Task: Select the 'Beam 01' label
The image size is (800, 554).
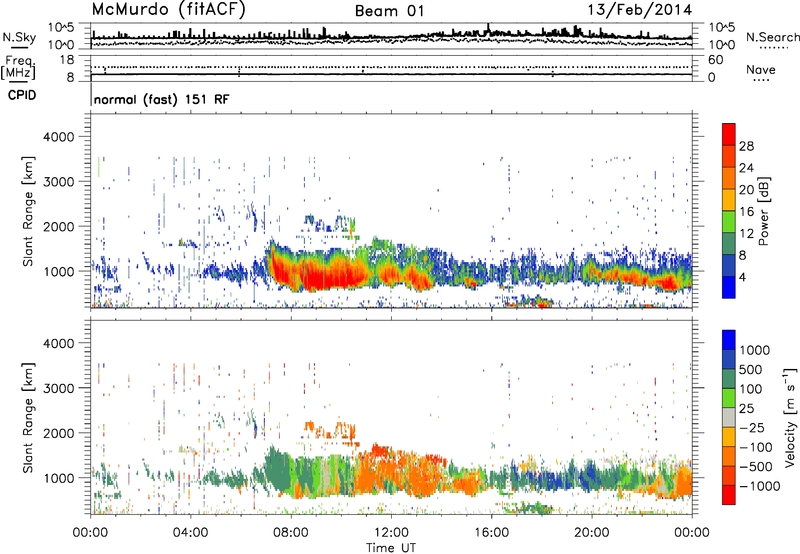Action: [x=389, y=11]
